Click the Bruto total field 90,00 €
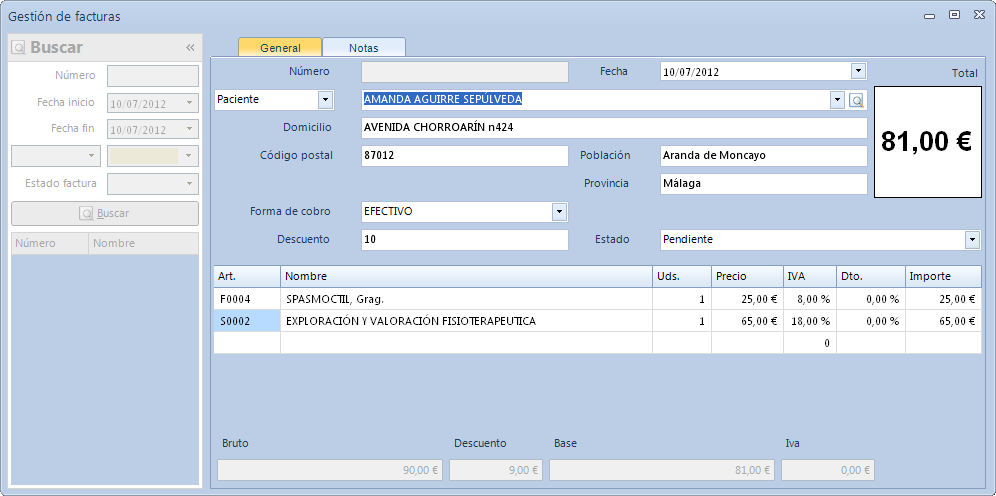996x496 pixels. coord(330,470)
